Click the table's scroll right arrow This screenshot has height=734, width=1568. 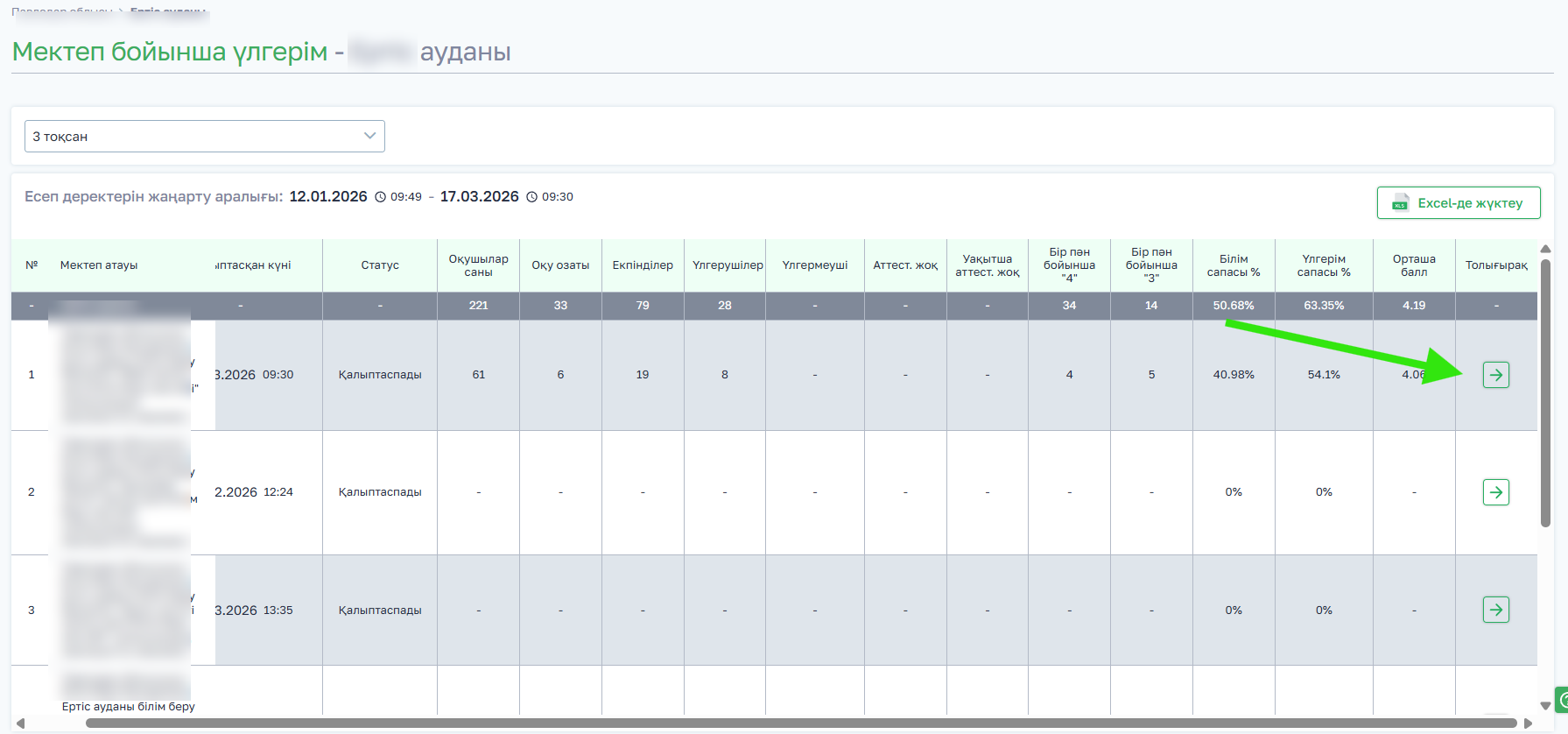click(x=1528, y=723)
